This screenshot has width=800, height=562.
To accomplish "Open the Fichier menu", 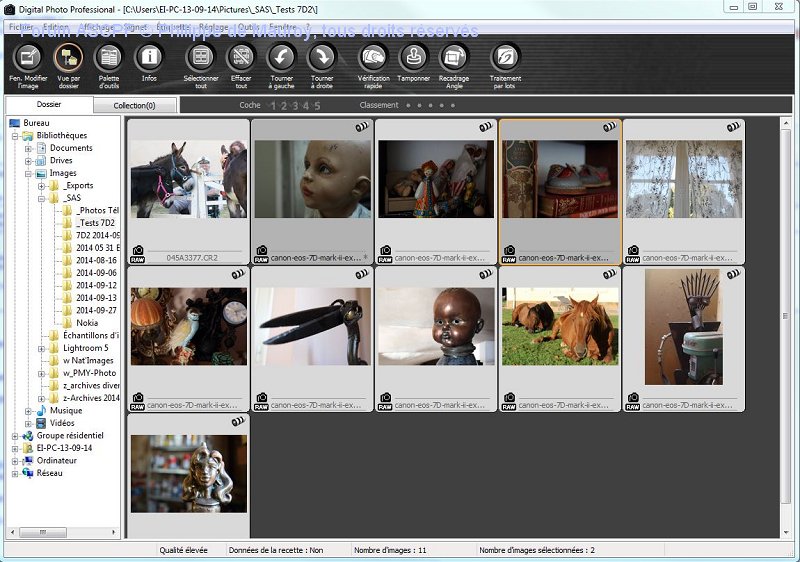I will pos(21,26).
